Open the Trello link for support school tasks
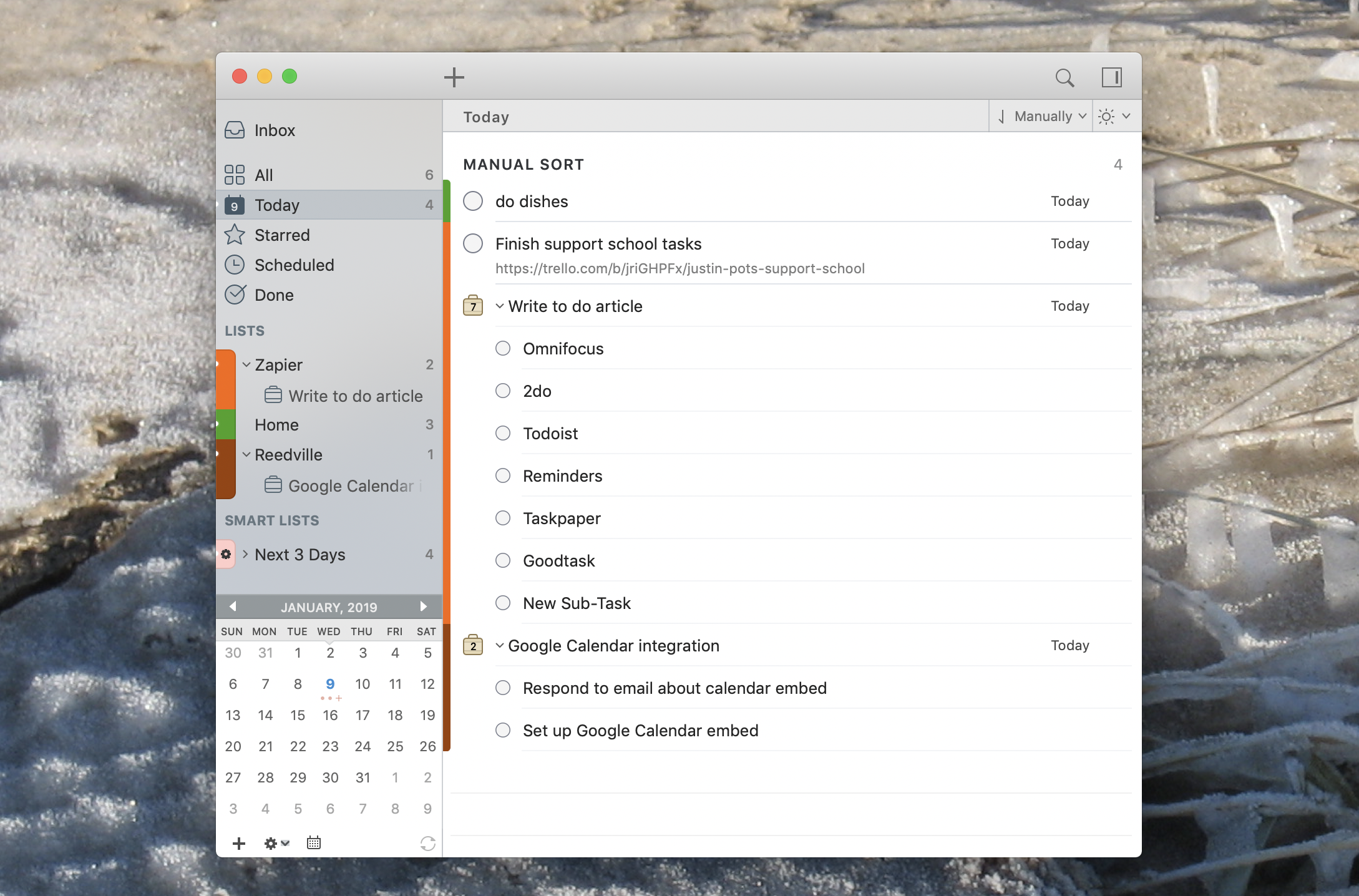The width and height of the screenshot is (1359, 896). click(680, 268)
